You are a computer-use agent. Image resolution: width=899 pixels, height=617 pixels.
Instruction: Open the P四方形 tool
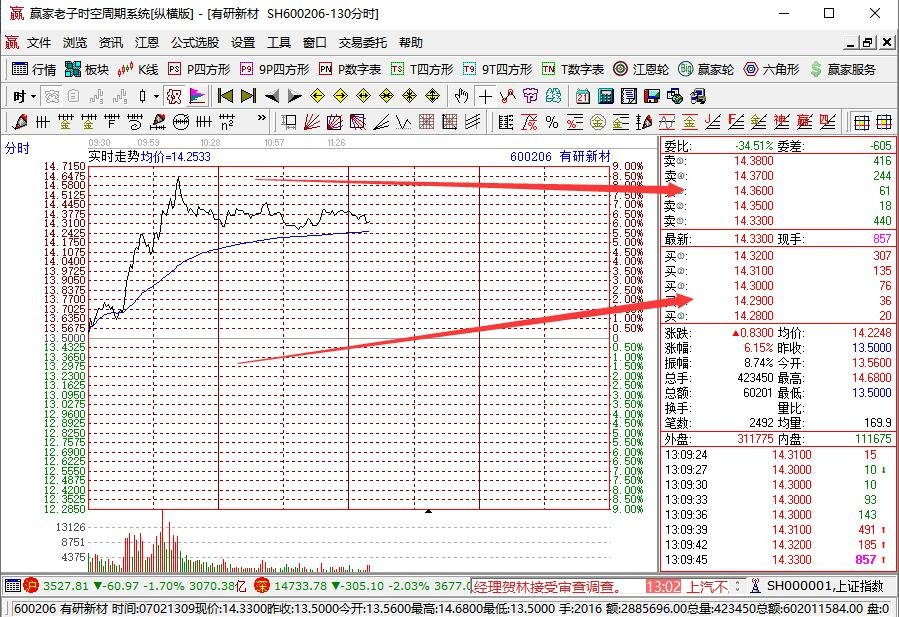[x=199, y=69]
